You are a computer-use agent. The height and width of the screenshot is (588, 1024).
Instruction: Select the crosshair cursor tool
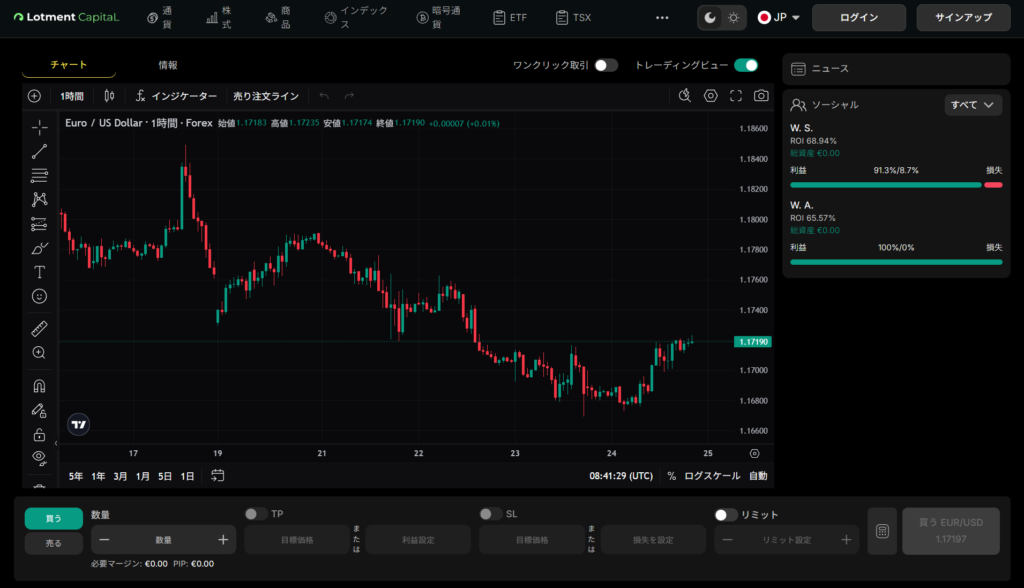click(x=39, y=127)
